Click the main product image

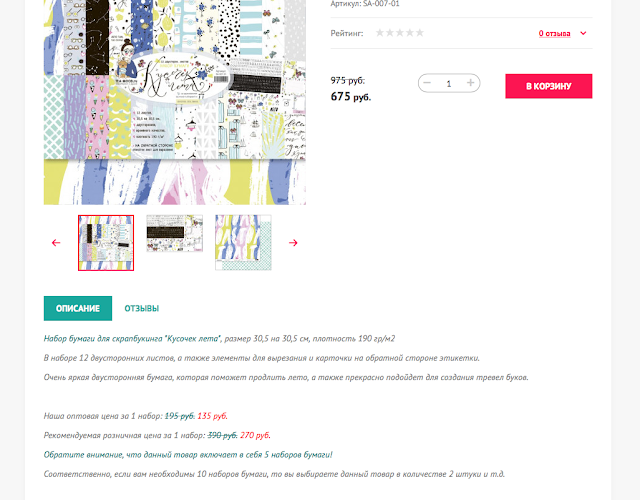(175, 102)
